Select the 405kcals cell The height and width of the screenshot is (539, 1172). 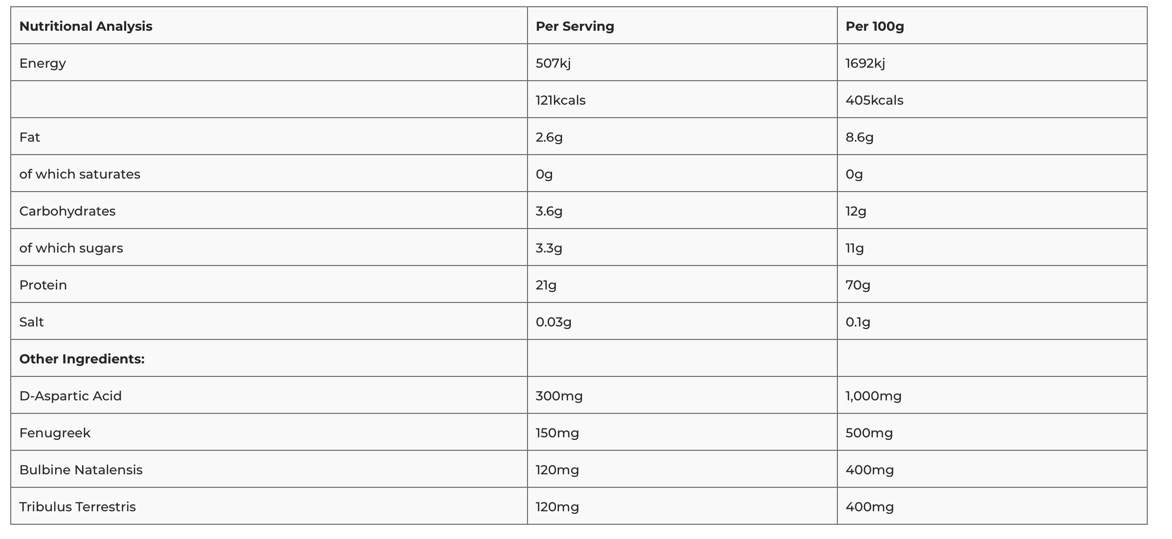coord(875,99)
